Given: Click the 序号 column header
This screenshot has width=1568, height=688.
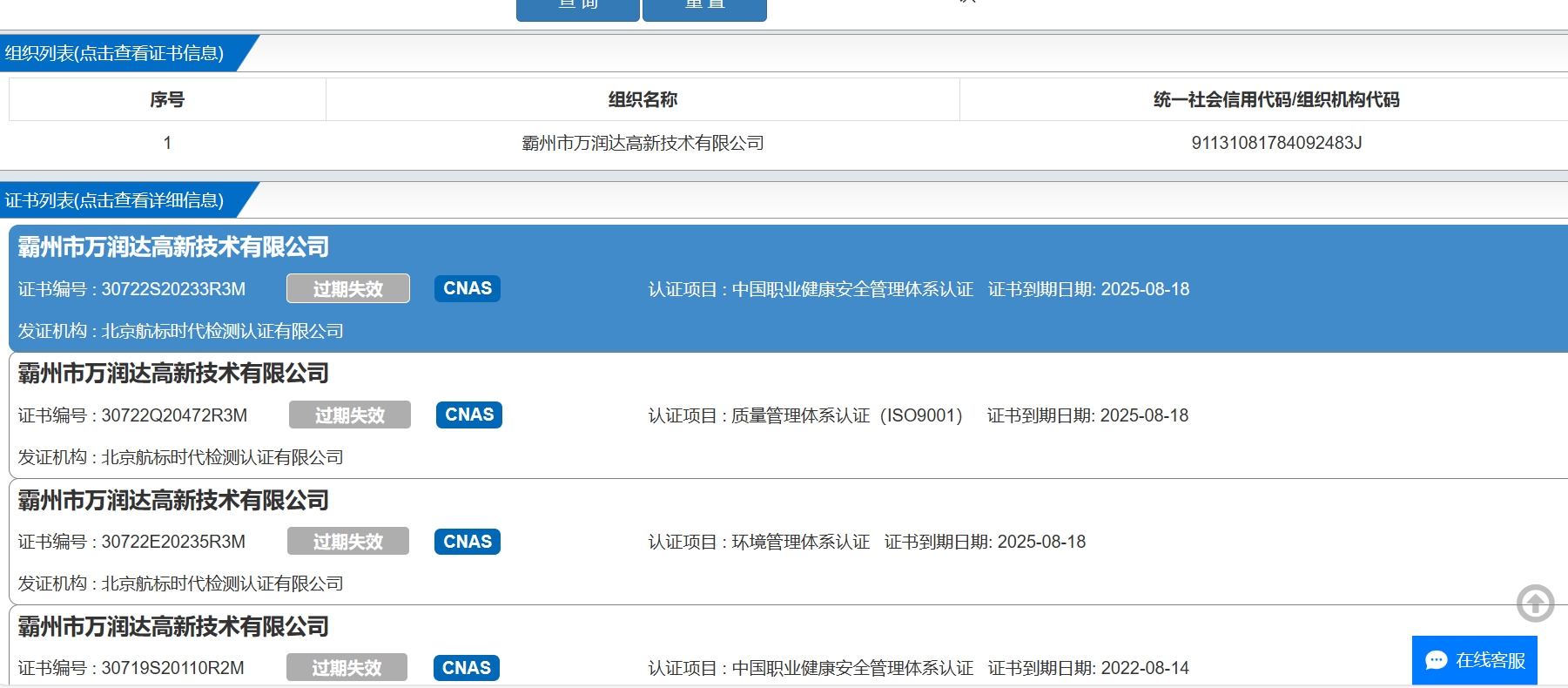Looking at the screenshot, I should (167, 99).
